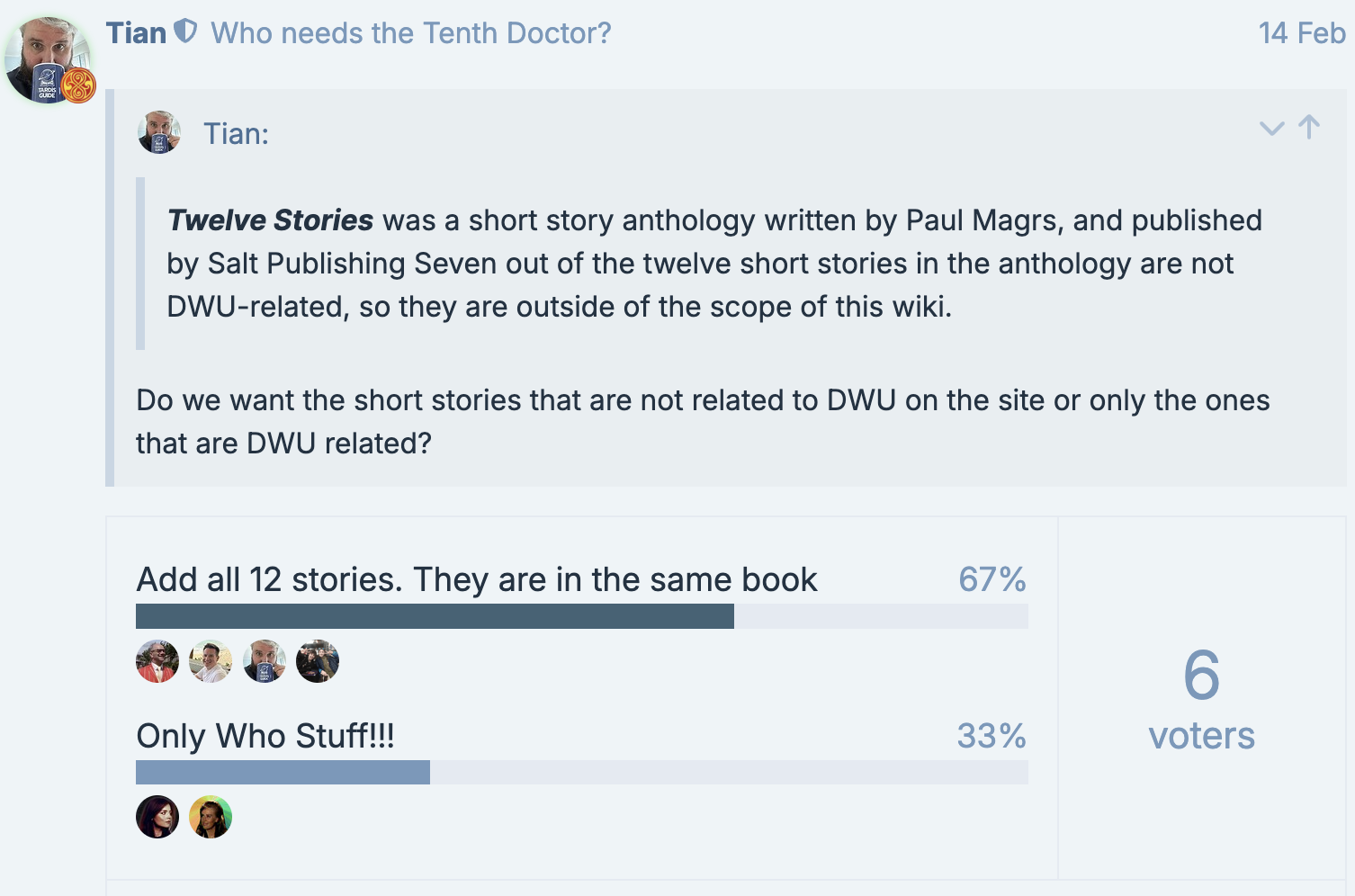Open dark-haired voter avatar under 'Only Who Stuff!!!'
Viewport: 1355px width, 896px height.
pyautogui.click(x=157, y=817)
